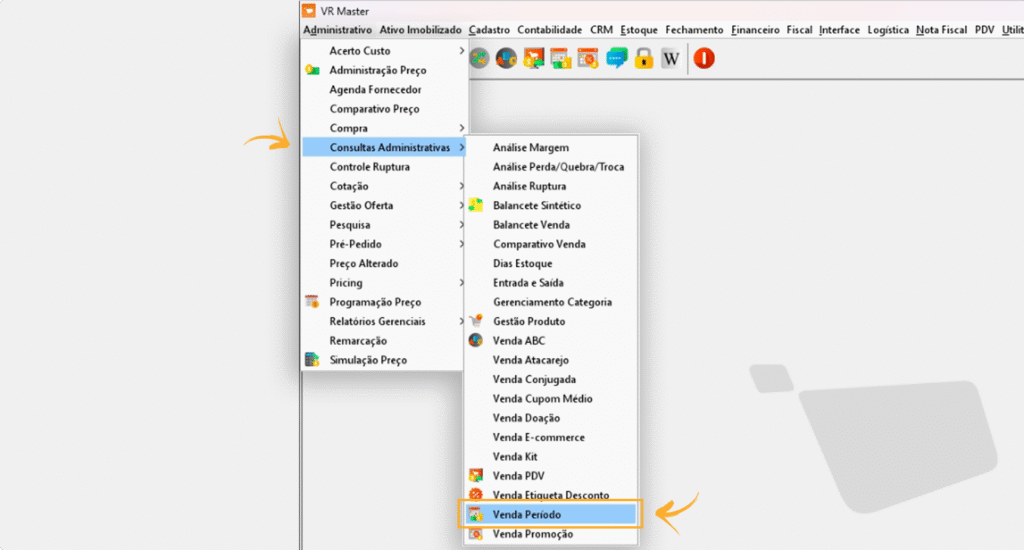
Task: Click the VR Master title bar logo
Action: coord(309,10)
